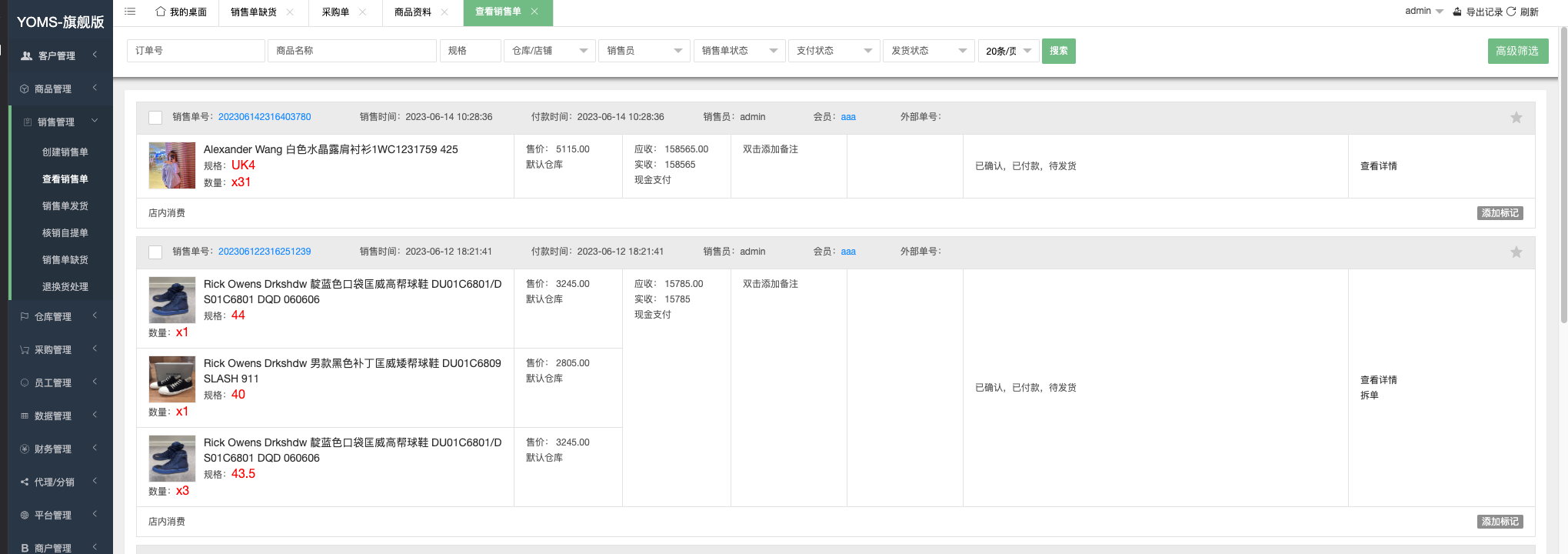Click the 采购管理 cart icon
This screenshot has height=554, width=1568.
pyautogui.click(x=25, y=350)
